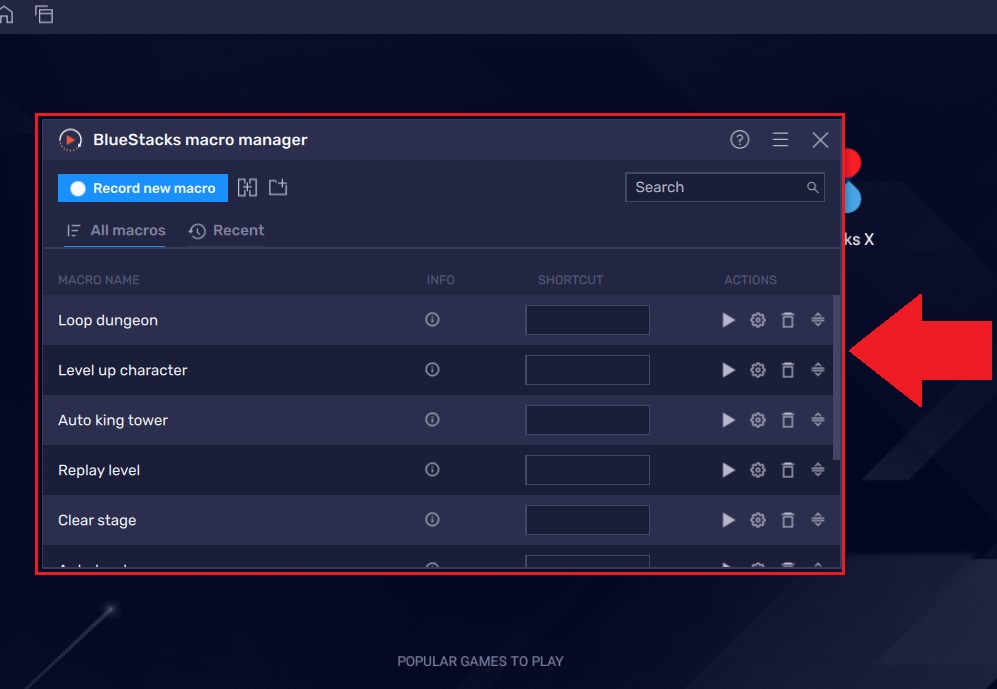Switch to the Recent tab
The width and height of the screenshot is (997, 689).
[226, 231]
